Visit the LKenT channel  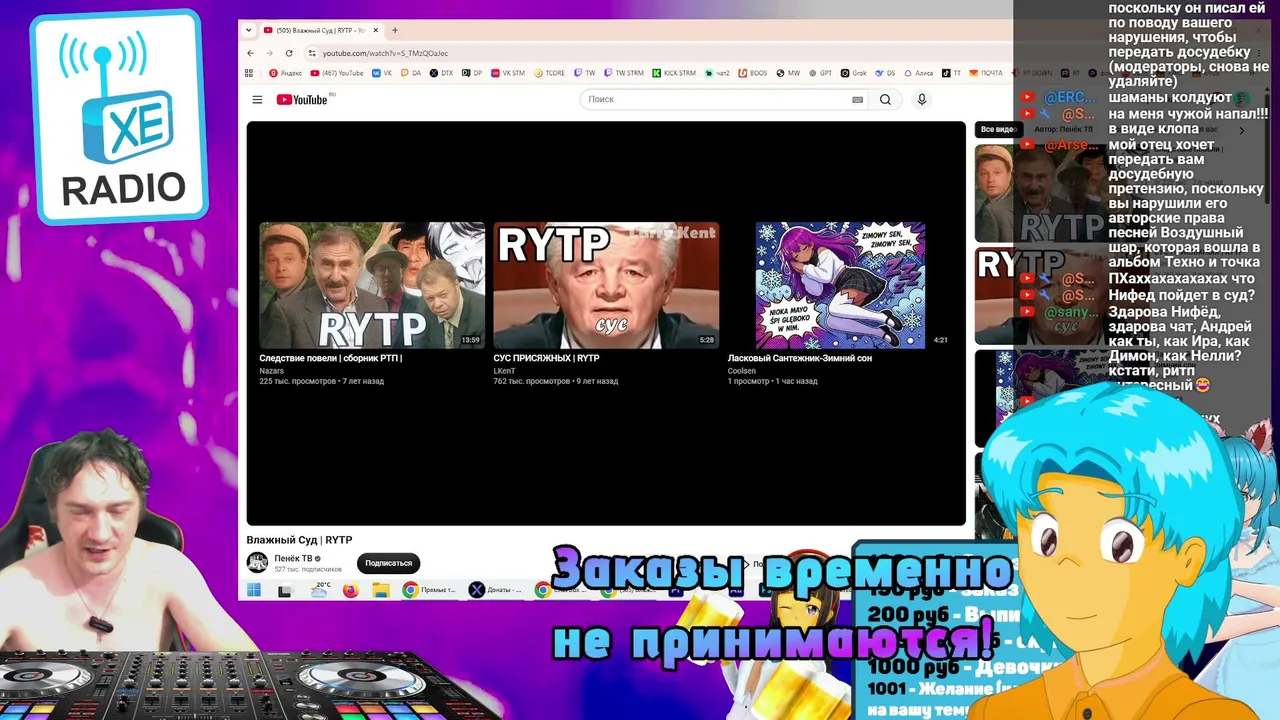pyautogui.click(x=504, y=371)
